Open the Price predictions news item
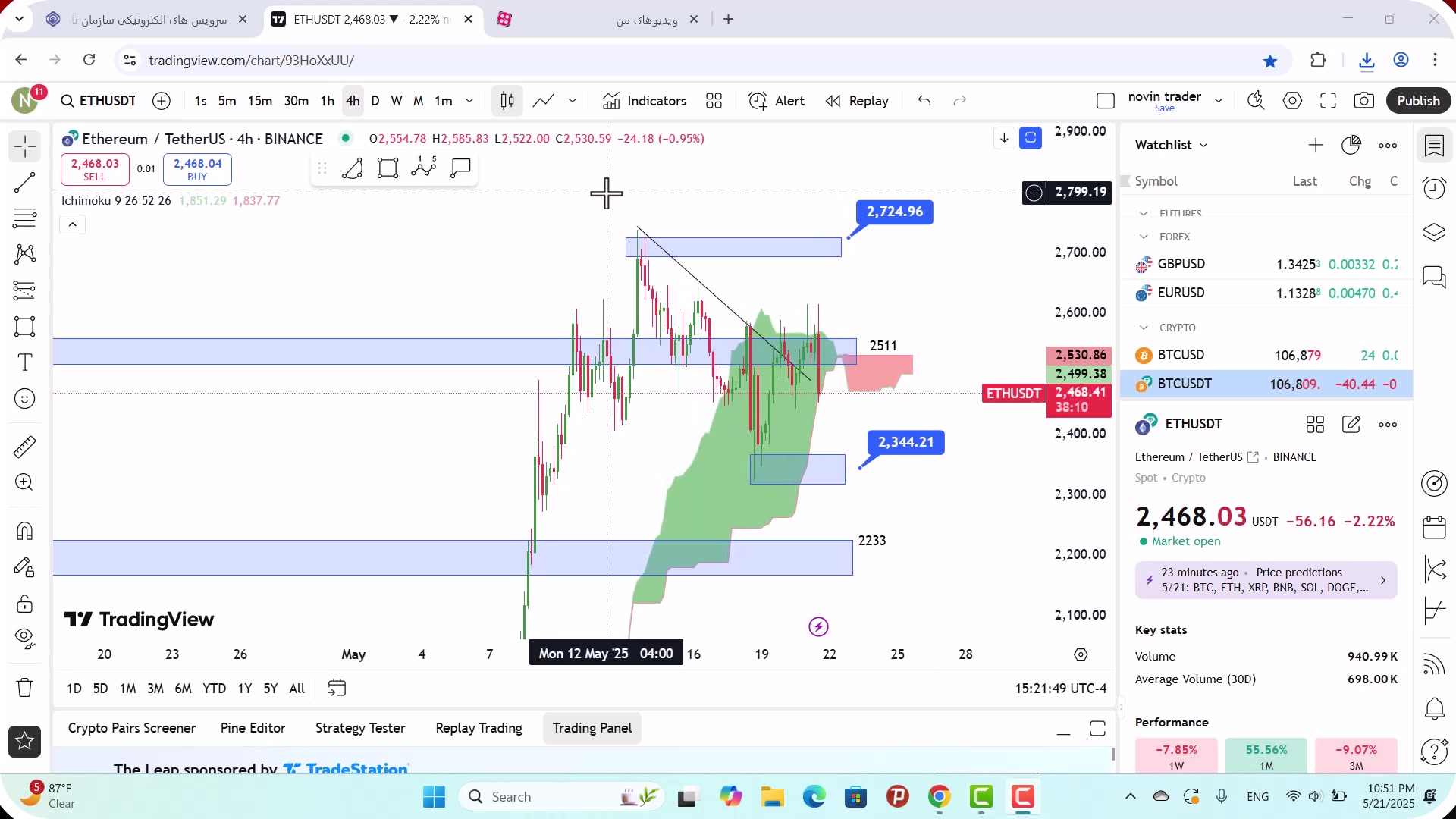Screen dimensions: 1456x819 point(1266,580)
